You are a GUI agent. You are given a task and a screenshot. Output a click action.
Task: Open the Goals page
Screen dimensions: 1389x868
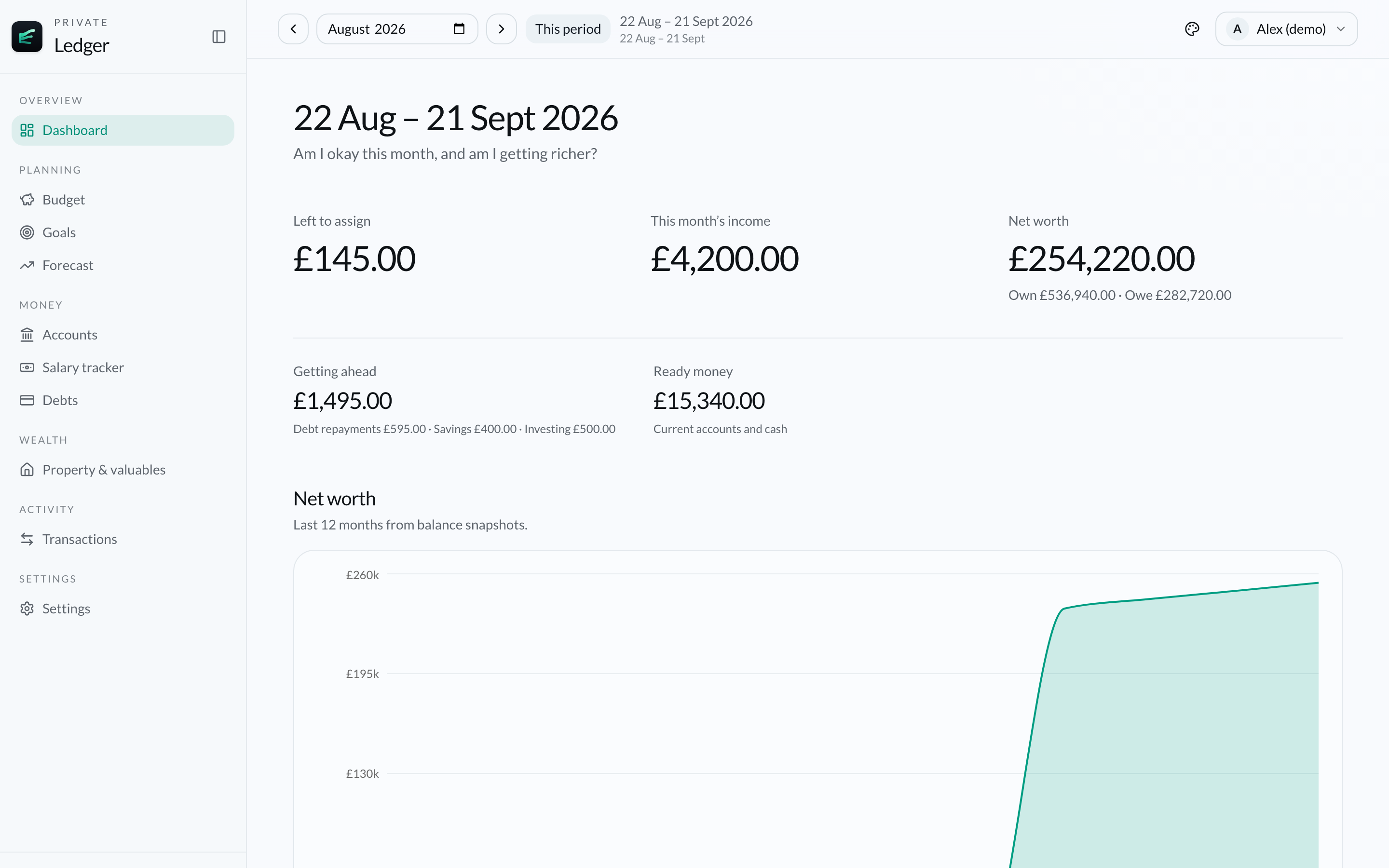[x=123, y=232]
